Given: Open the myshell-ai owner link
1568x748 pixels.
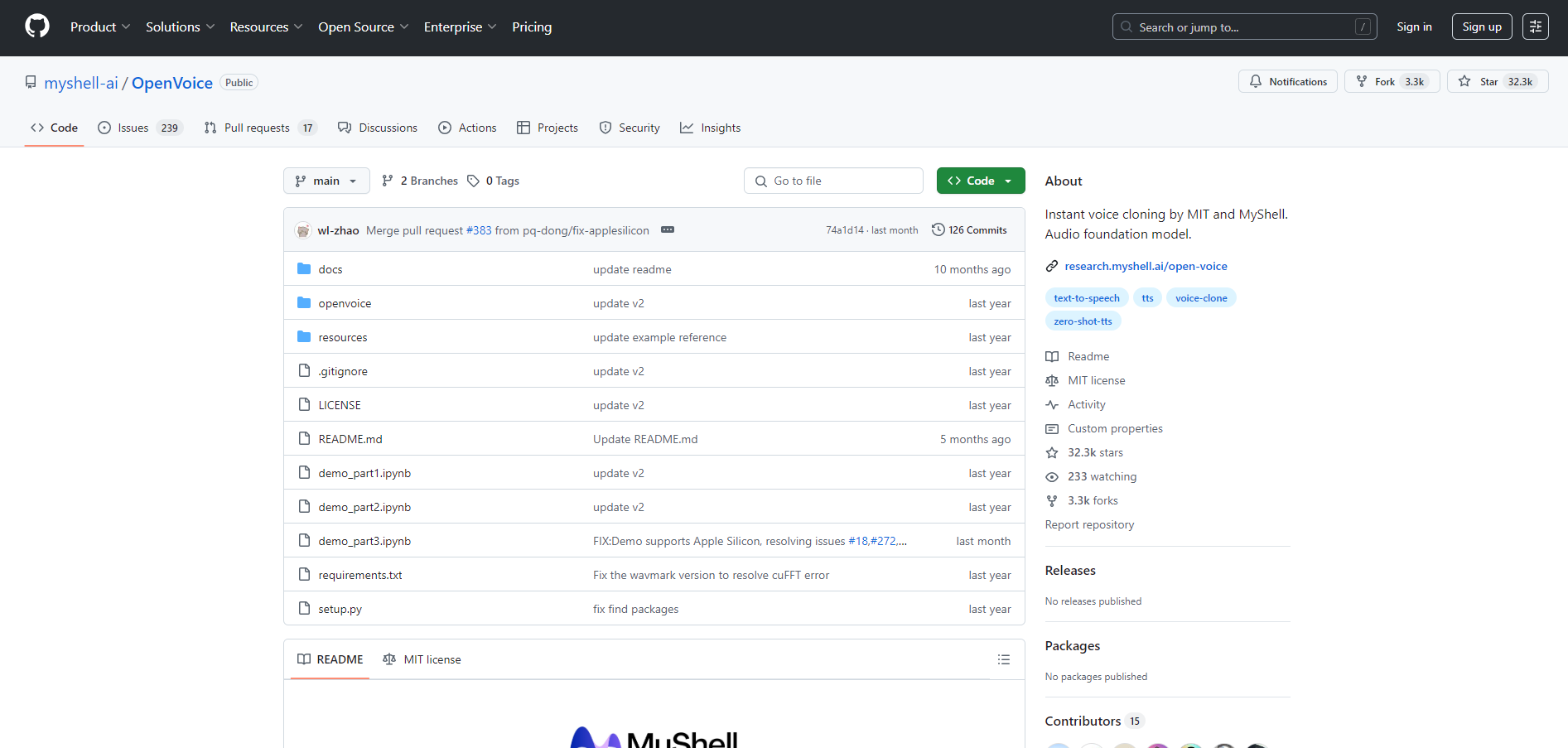Looking at the screenshot, I should (x=81, y=83).
